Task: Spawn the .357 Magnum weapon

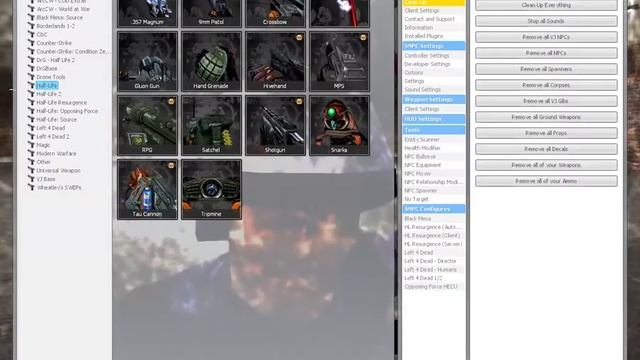Action: [147, 13]
